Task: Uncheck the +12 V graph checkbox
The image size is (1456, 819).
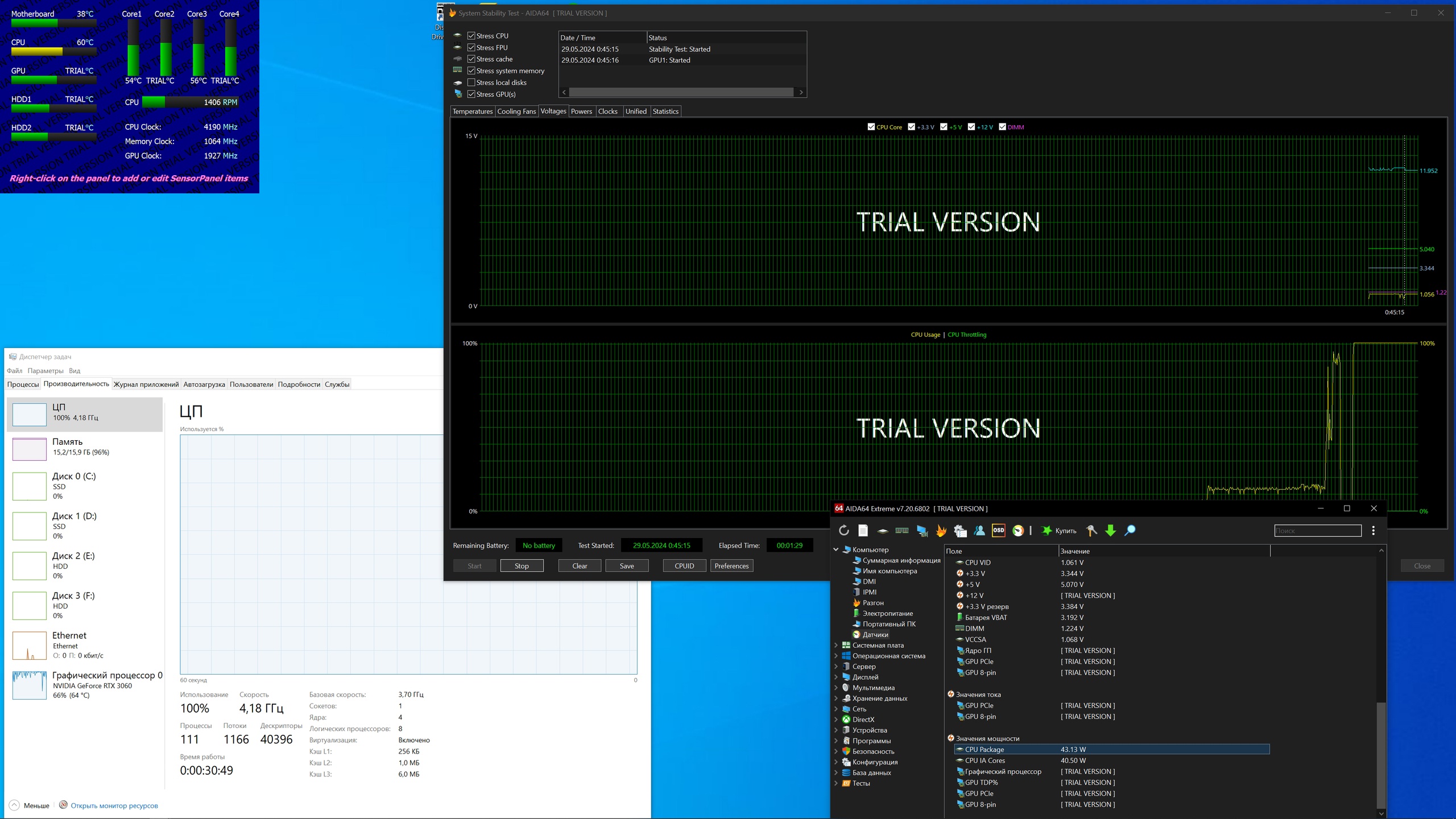Action: pos(971,127)
